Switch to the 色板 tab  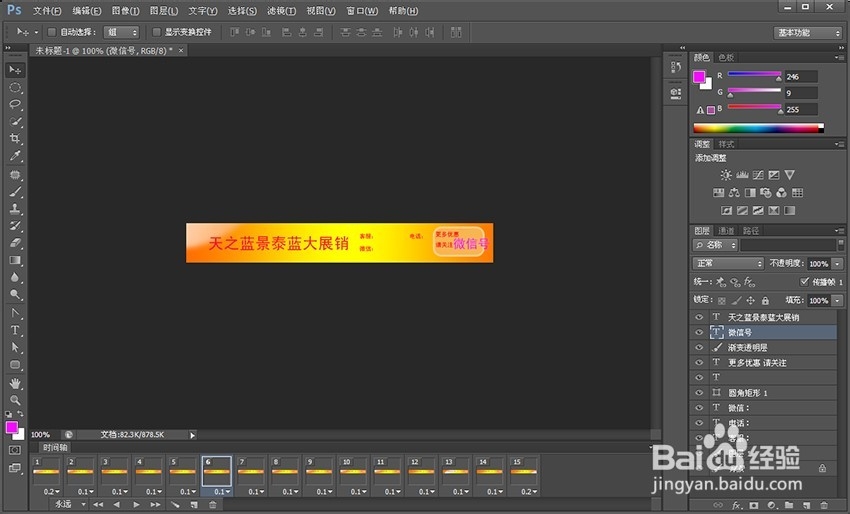click(x=726, y=57)
